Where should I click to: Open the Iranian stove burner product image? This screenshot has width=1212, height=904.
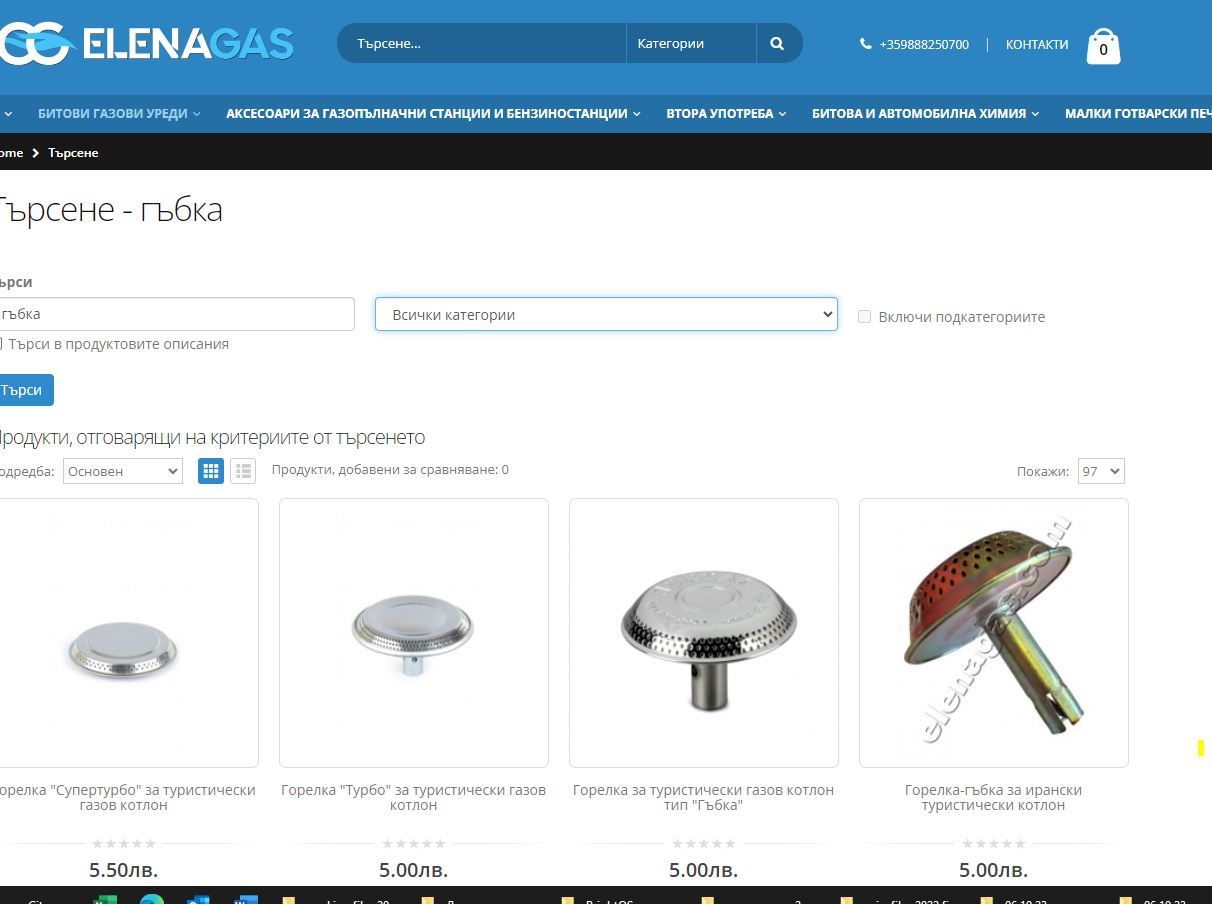tap(994, 633)
